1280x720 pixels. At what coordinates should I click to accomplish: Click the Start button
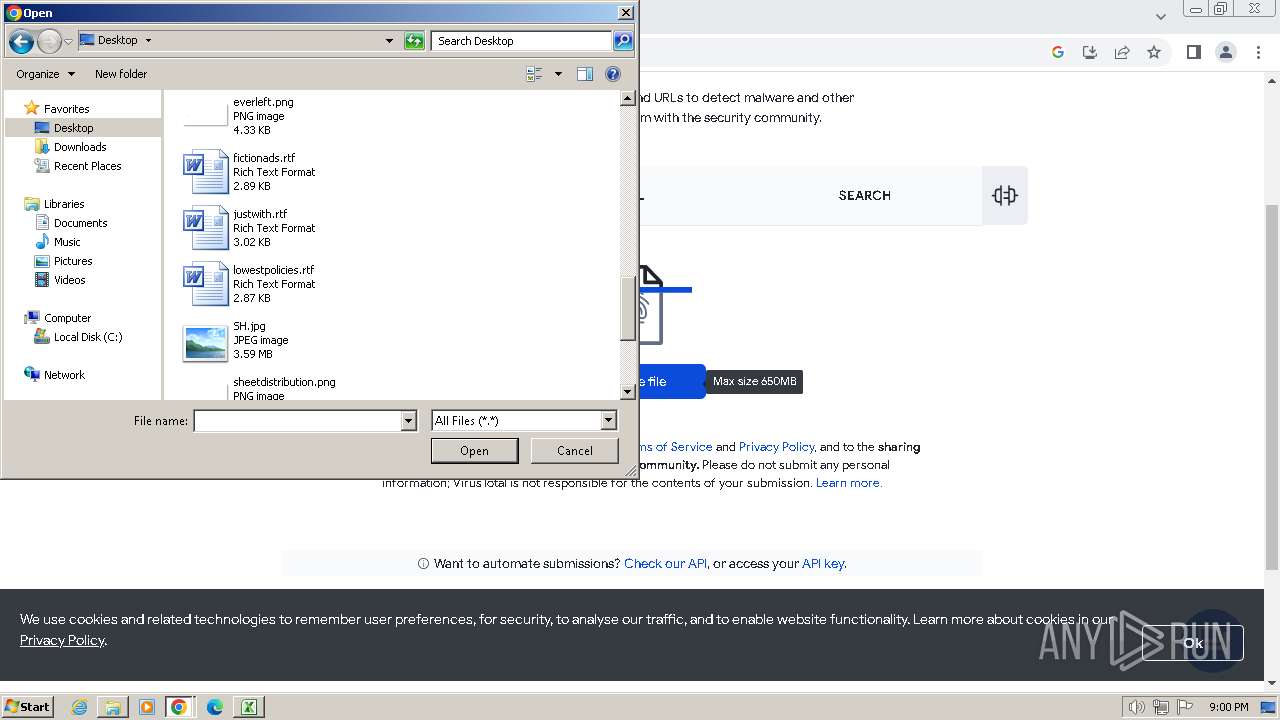(x=27, y=707)
